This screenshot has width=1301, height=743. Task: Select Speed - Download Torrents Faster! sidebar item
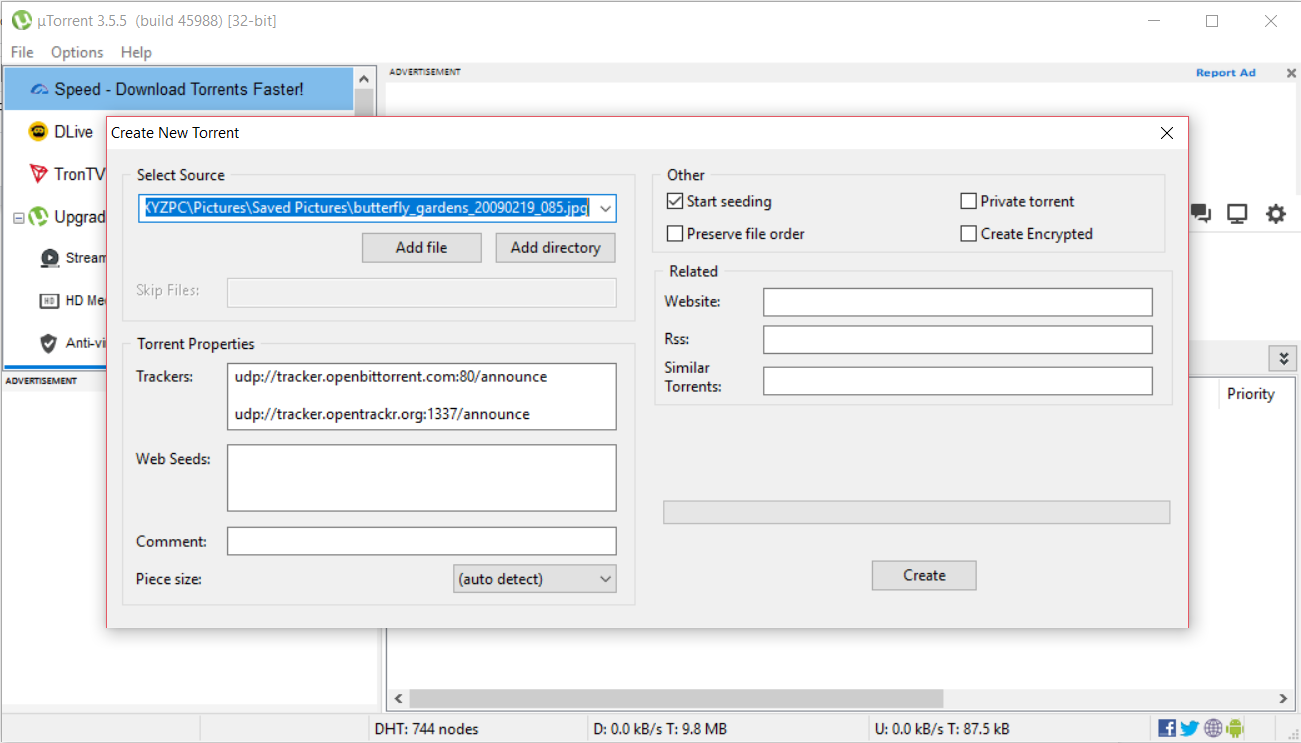point(178,90)
